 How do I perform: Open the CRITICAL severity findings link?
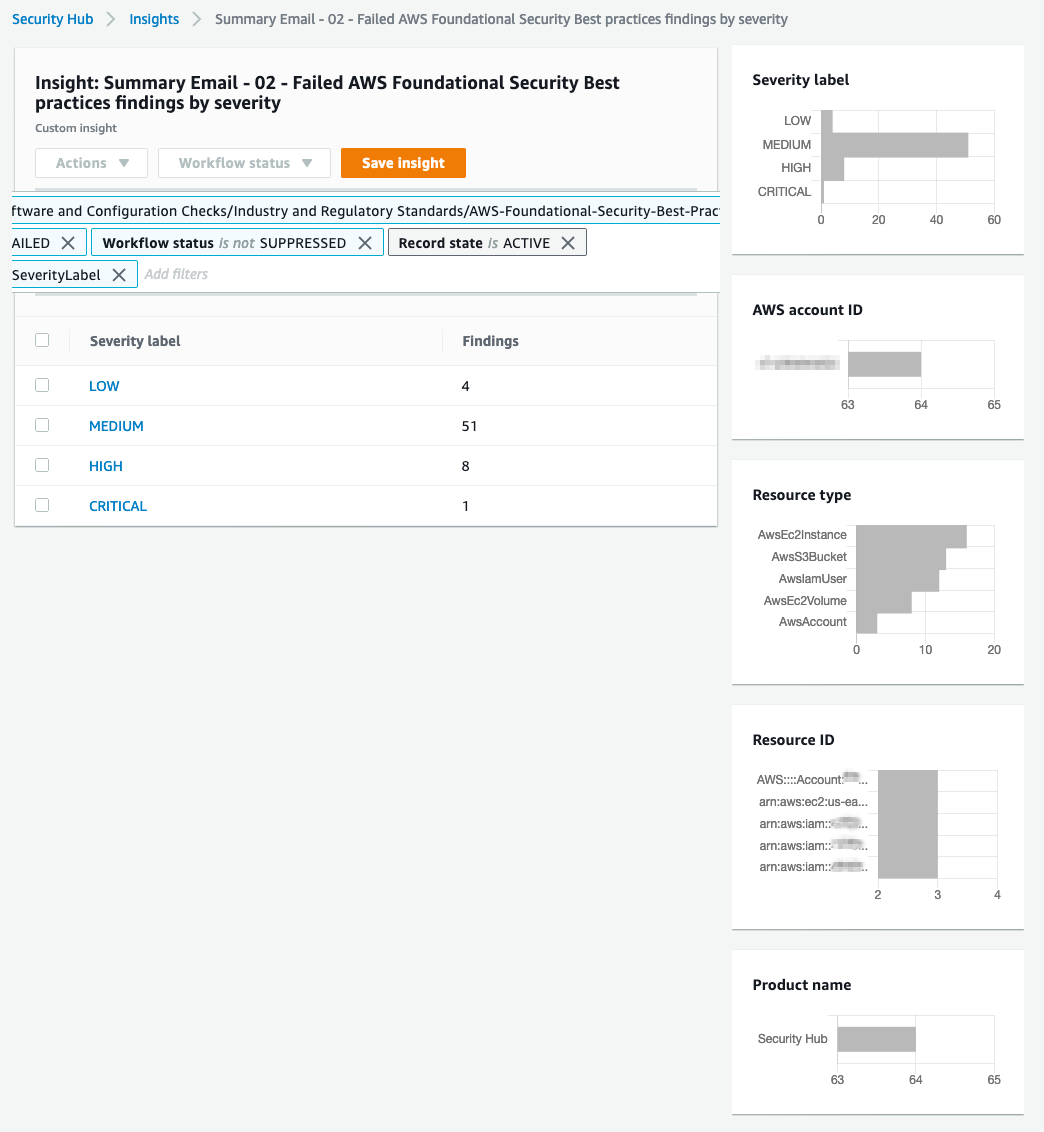click(117, 505)
